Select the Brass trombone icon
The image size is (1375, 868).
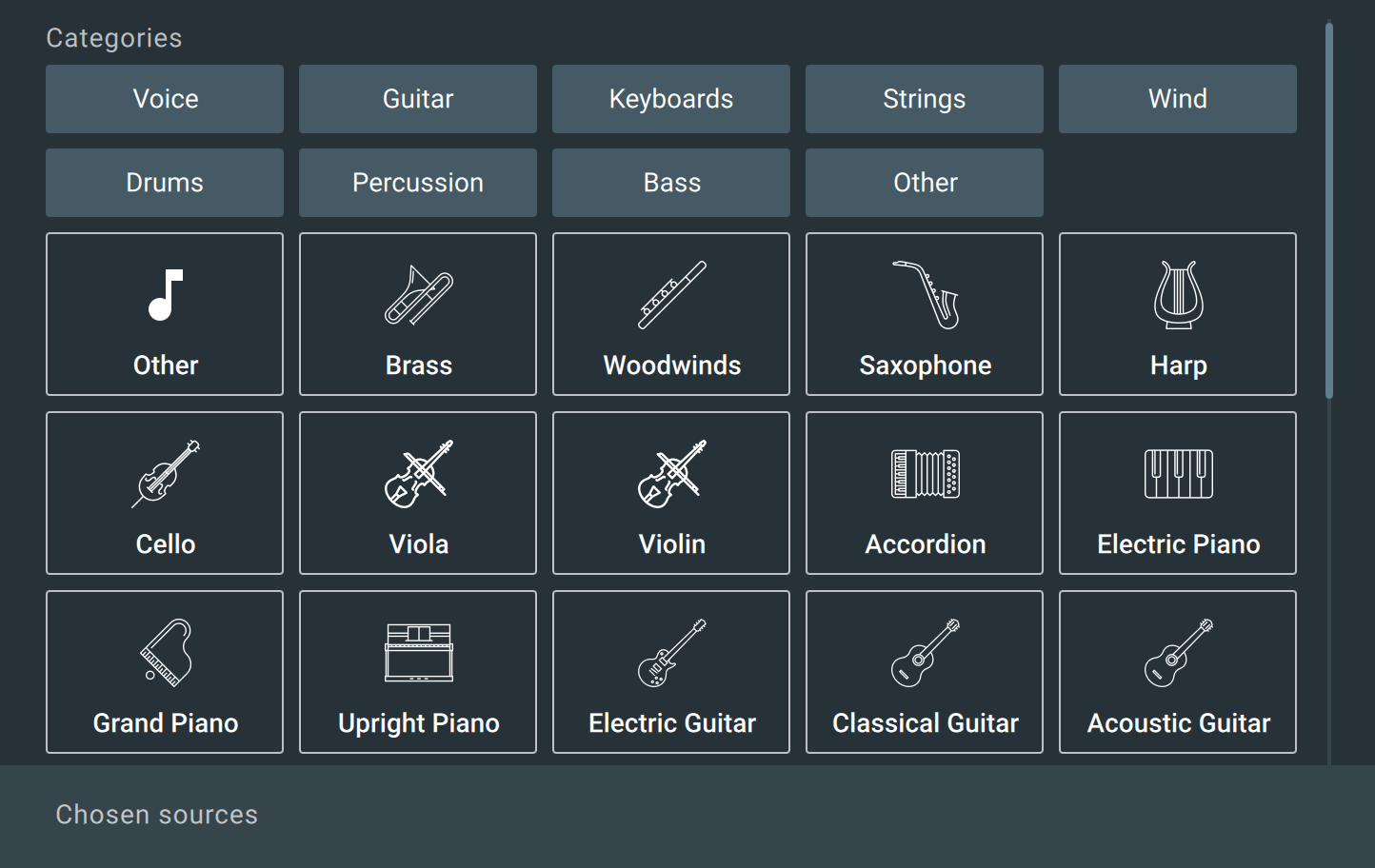(x=419, y=295)
